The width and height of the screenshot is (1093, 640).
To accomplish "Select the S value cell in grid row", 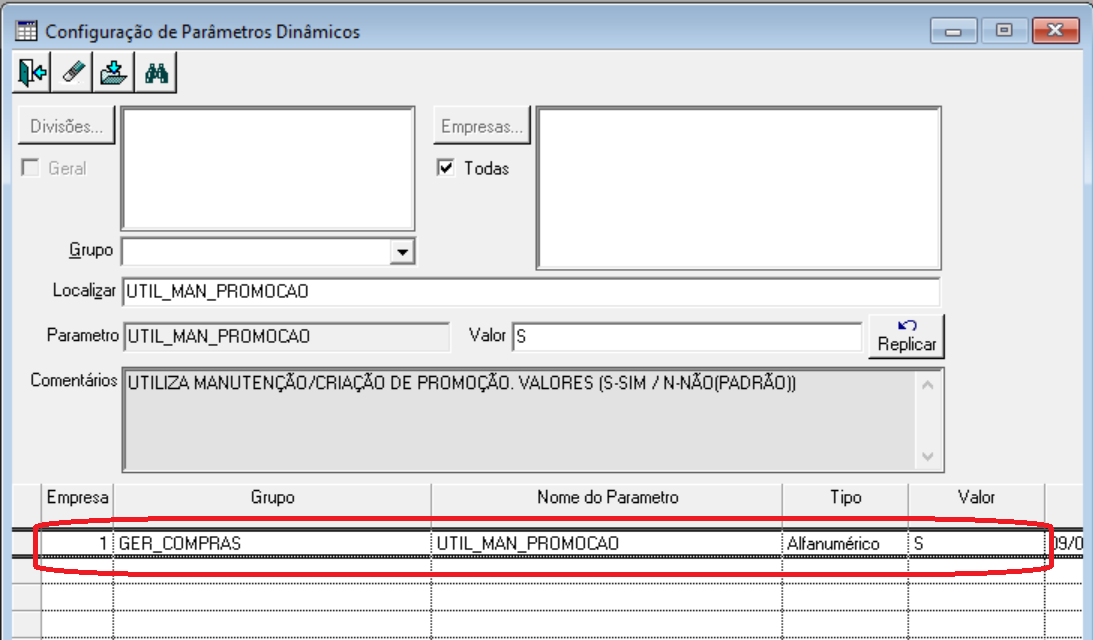I will 977,543.
